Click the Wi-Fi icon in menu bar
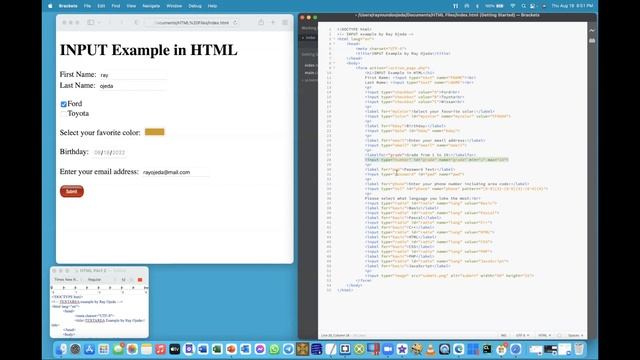The image size is (640, 360). (x=513, y=6)
